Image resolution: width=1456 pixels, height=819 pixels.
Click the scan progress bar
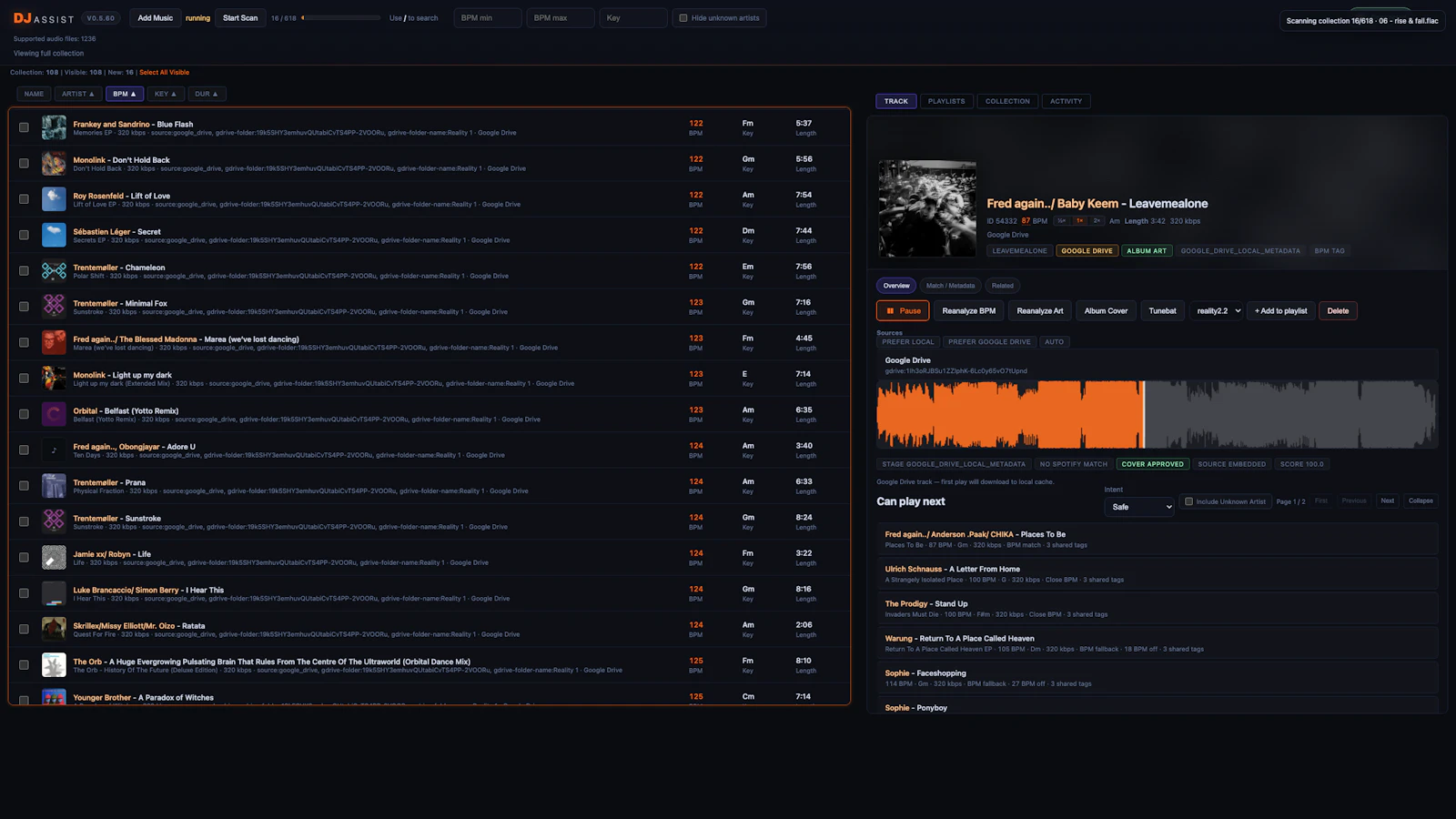[x=341, y=18]
